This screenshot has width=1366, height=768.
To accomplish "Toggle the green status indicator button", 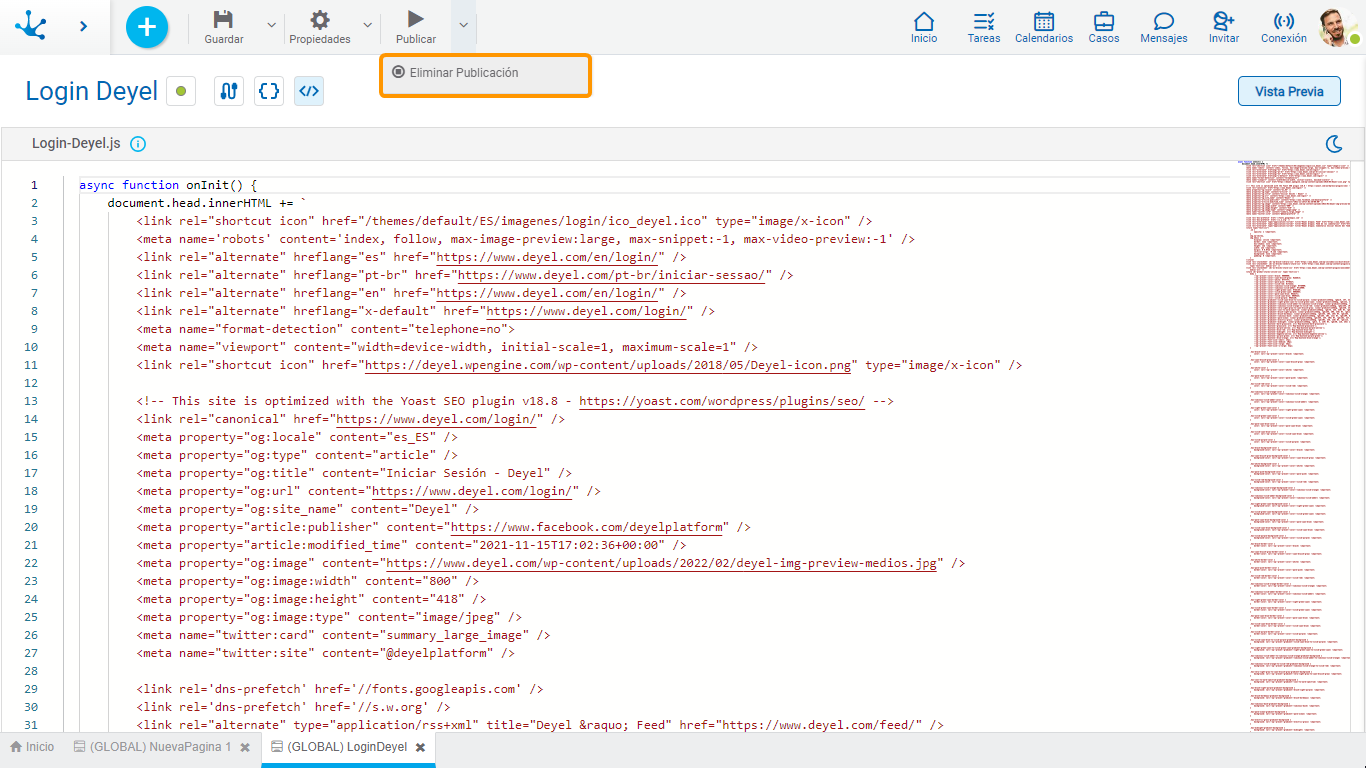I will pos(181,91).
